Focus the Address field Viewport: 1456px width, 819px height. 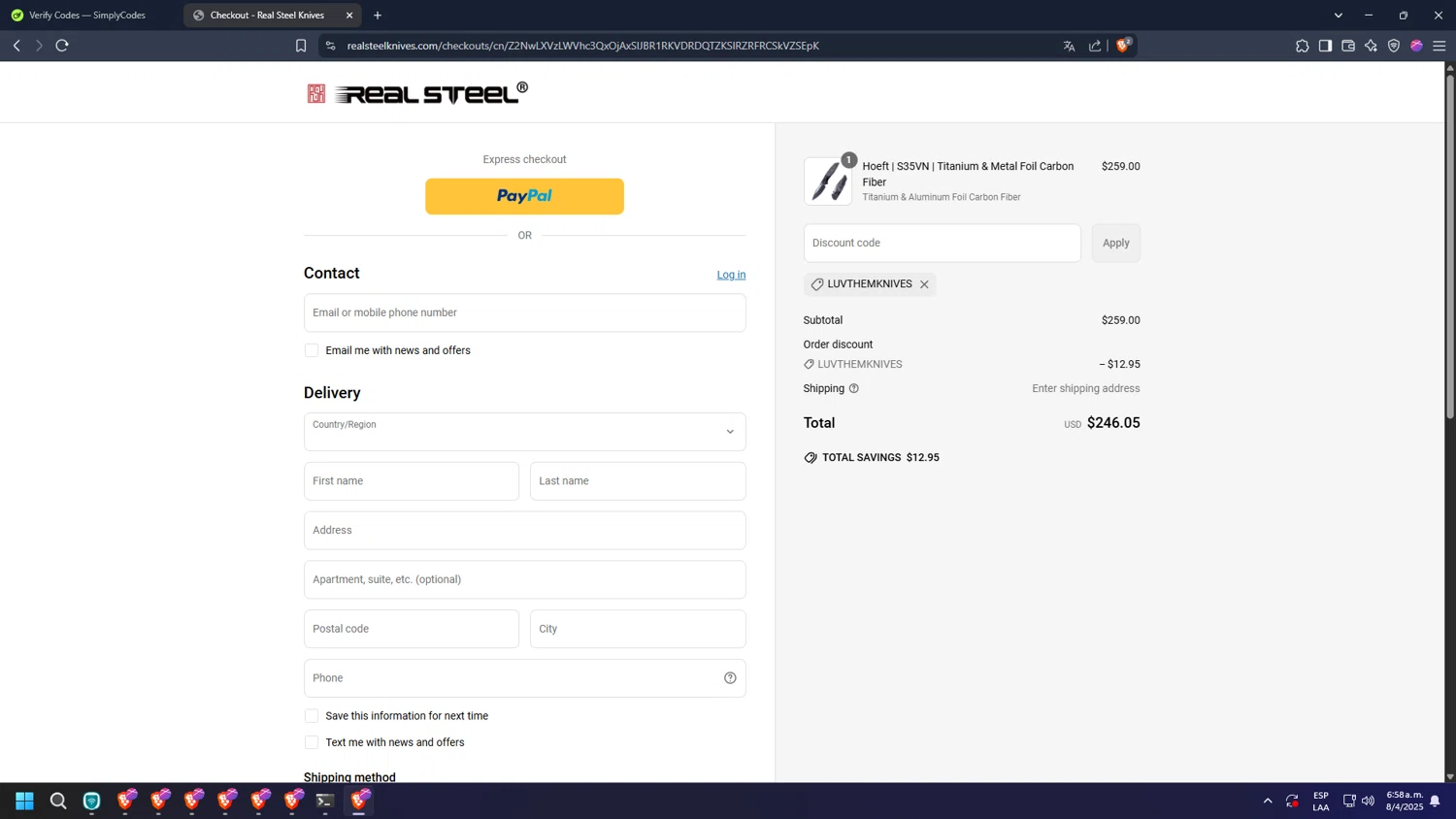(x=524, y=531)
